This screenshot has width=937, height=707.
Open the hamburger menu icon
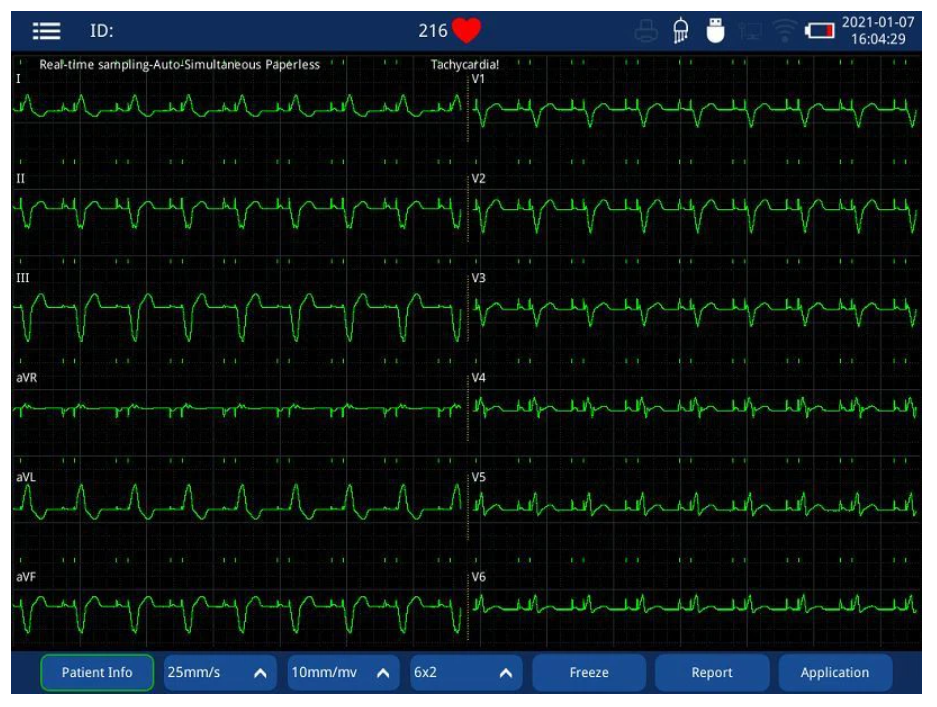[x=46, y=30]
